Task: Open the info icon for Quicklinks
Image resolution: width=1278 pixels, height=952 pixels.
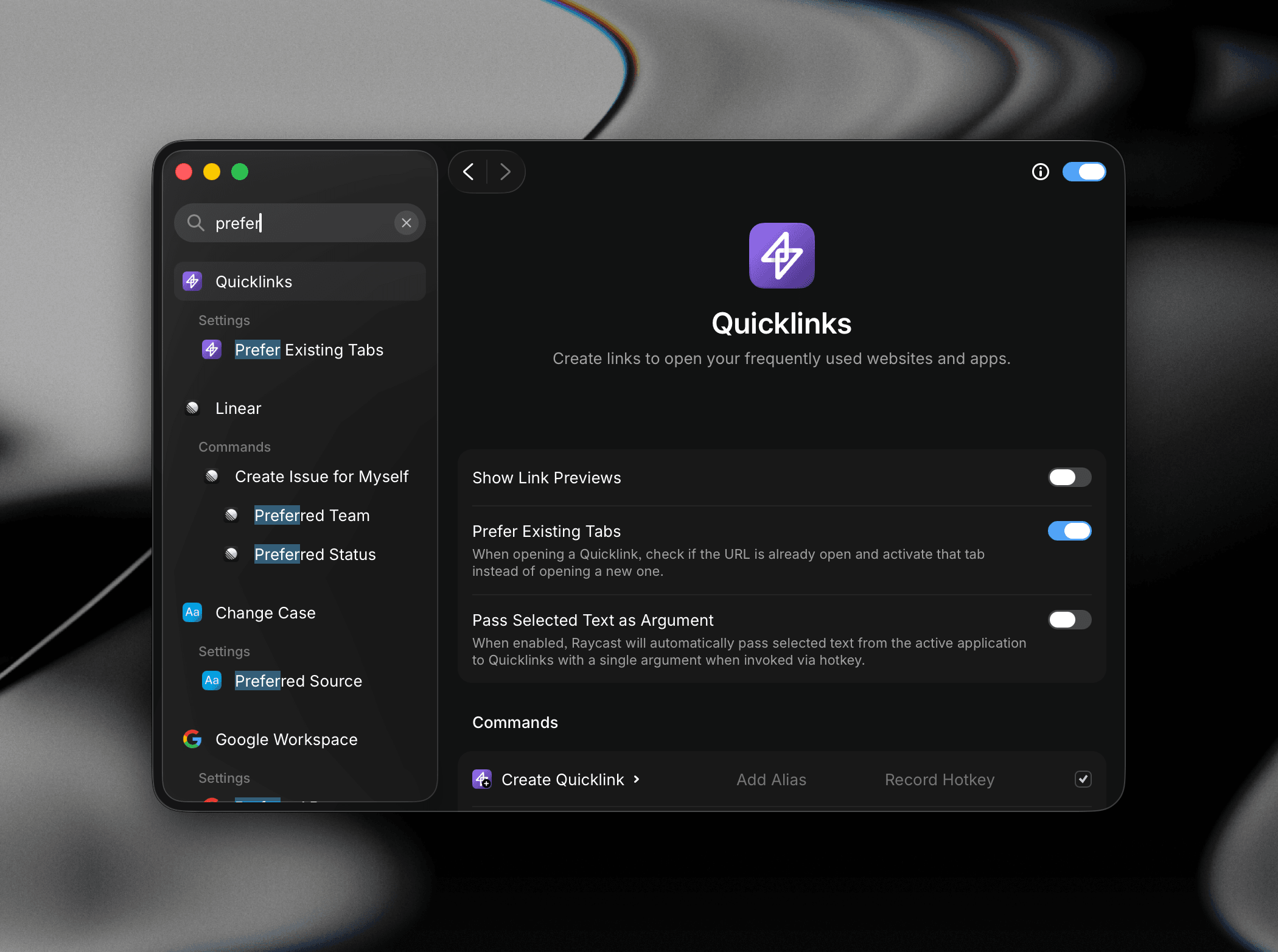Action: pyautogui.click(x=1041, y=172)
